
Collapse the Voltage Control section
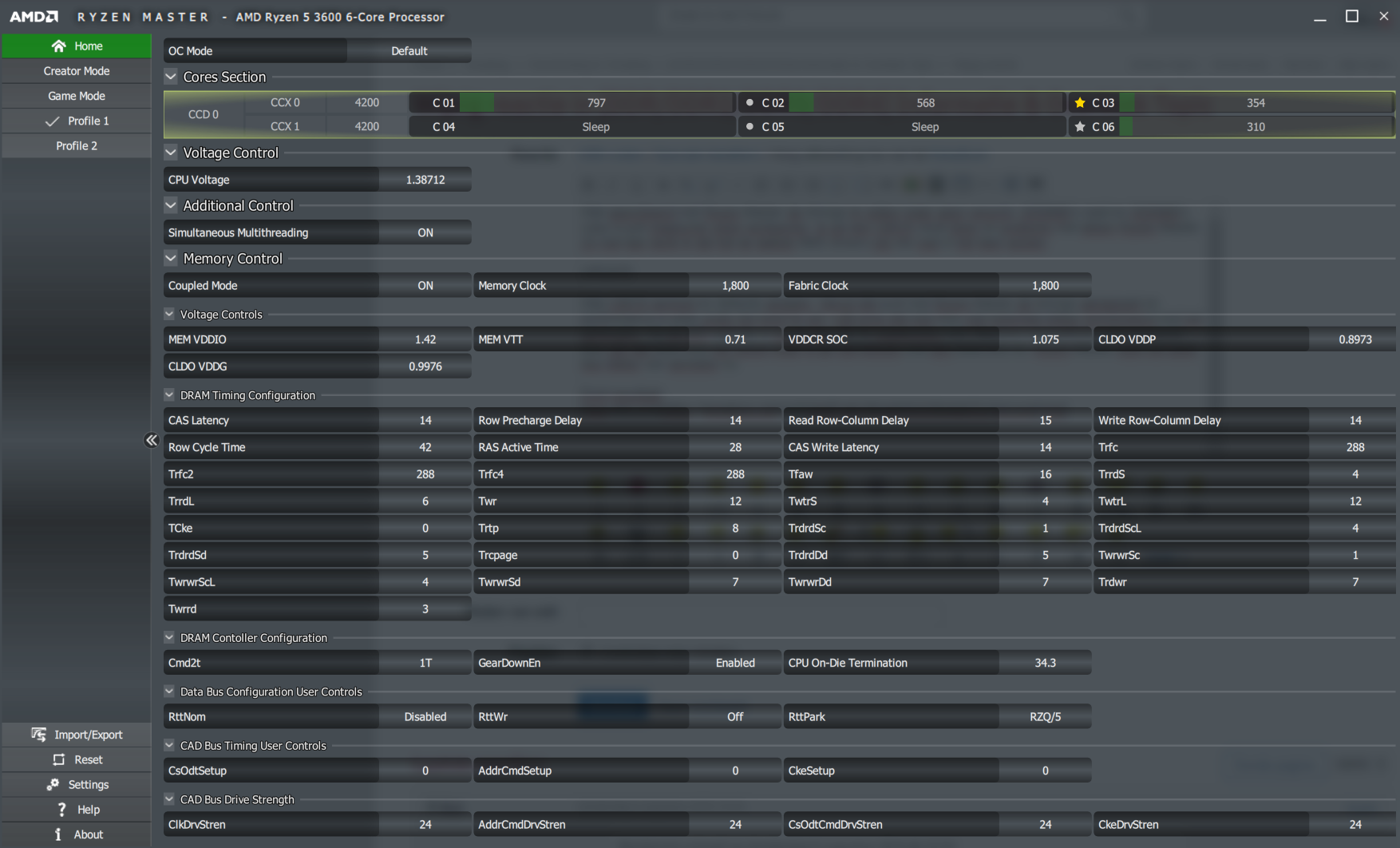tap(171, 153)
